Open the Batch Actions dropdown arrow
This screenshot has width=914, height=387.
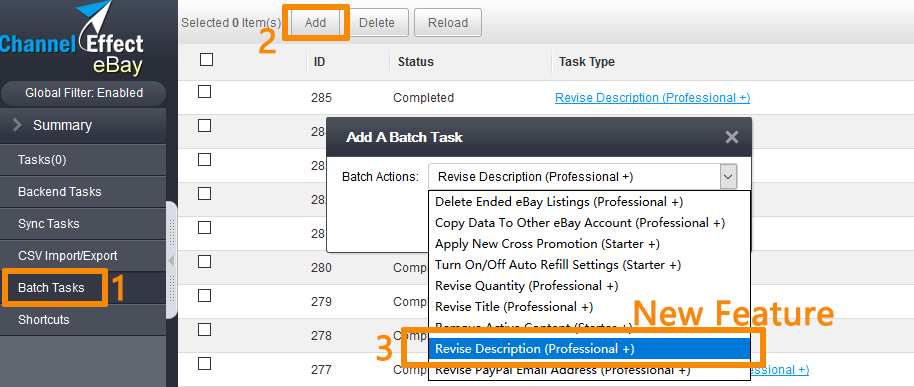(x=727, y=177)
